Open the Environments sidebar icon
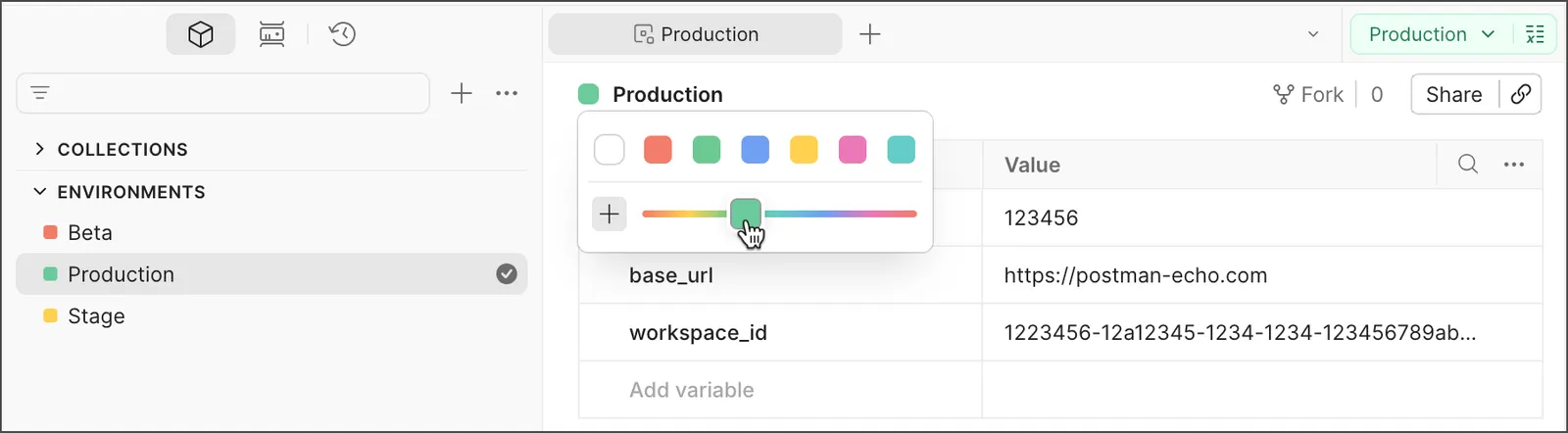1568x433 pixels. tap(271, 34)
